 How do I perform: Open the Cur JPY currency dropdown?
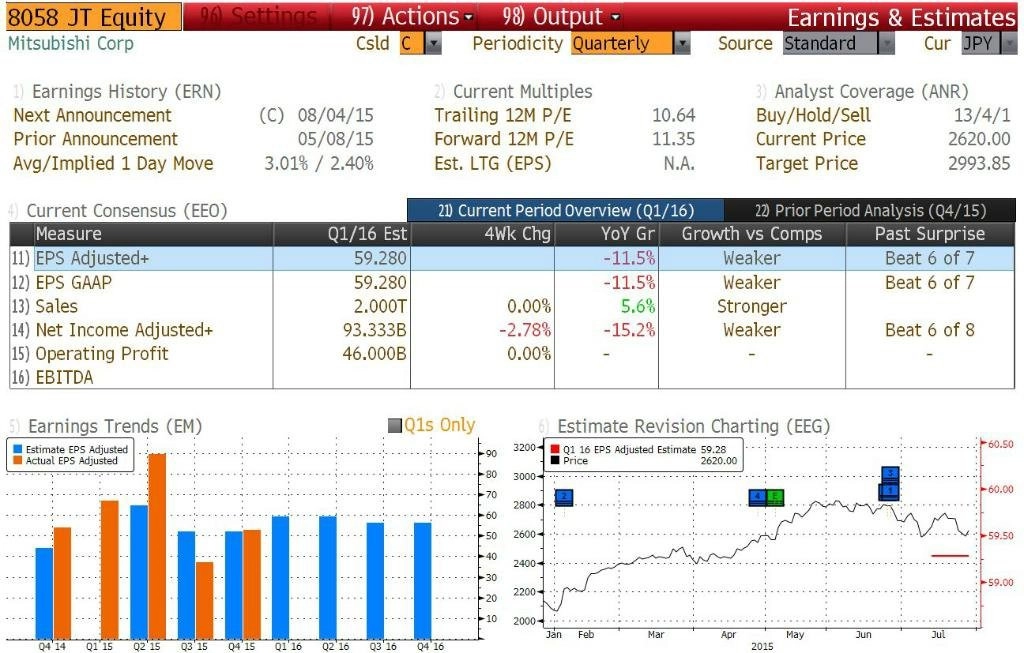(1009, 44)
